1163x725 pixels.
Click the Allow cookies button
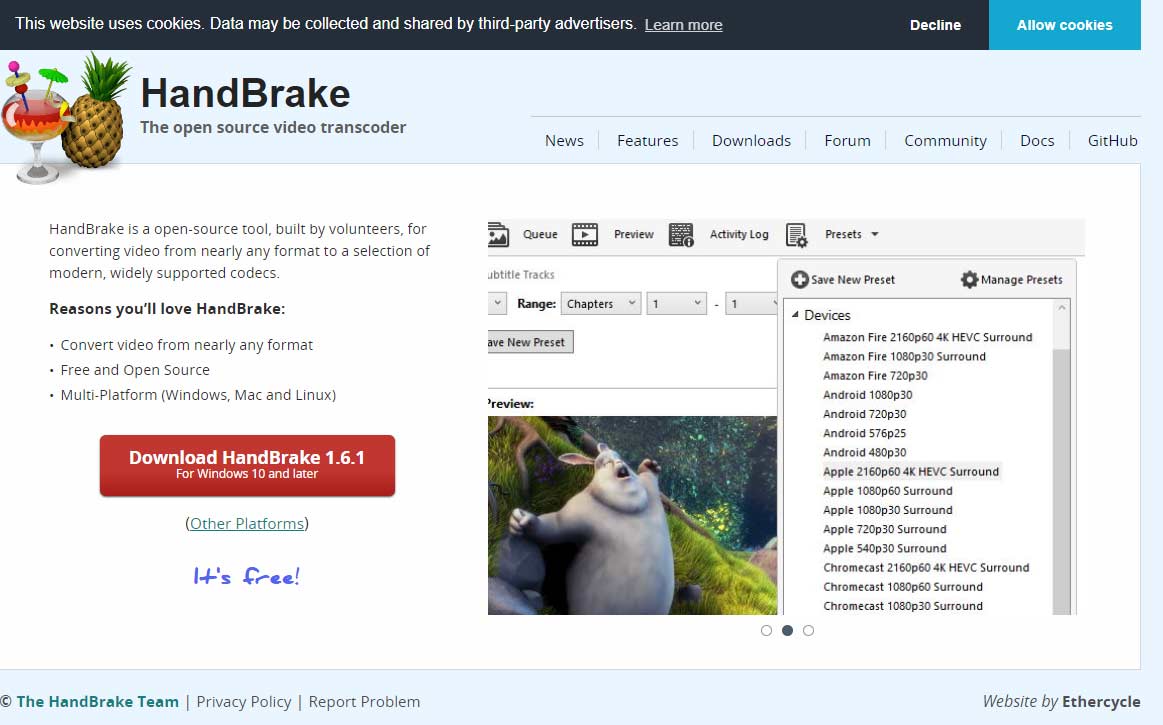[1064, 24]
